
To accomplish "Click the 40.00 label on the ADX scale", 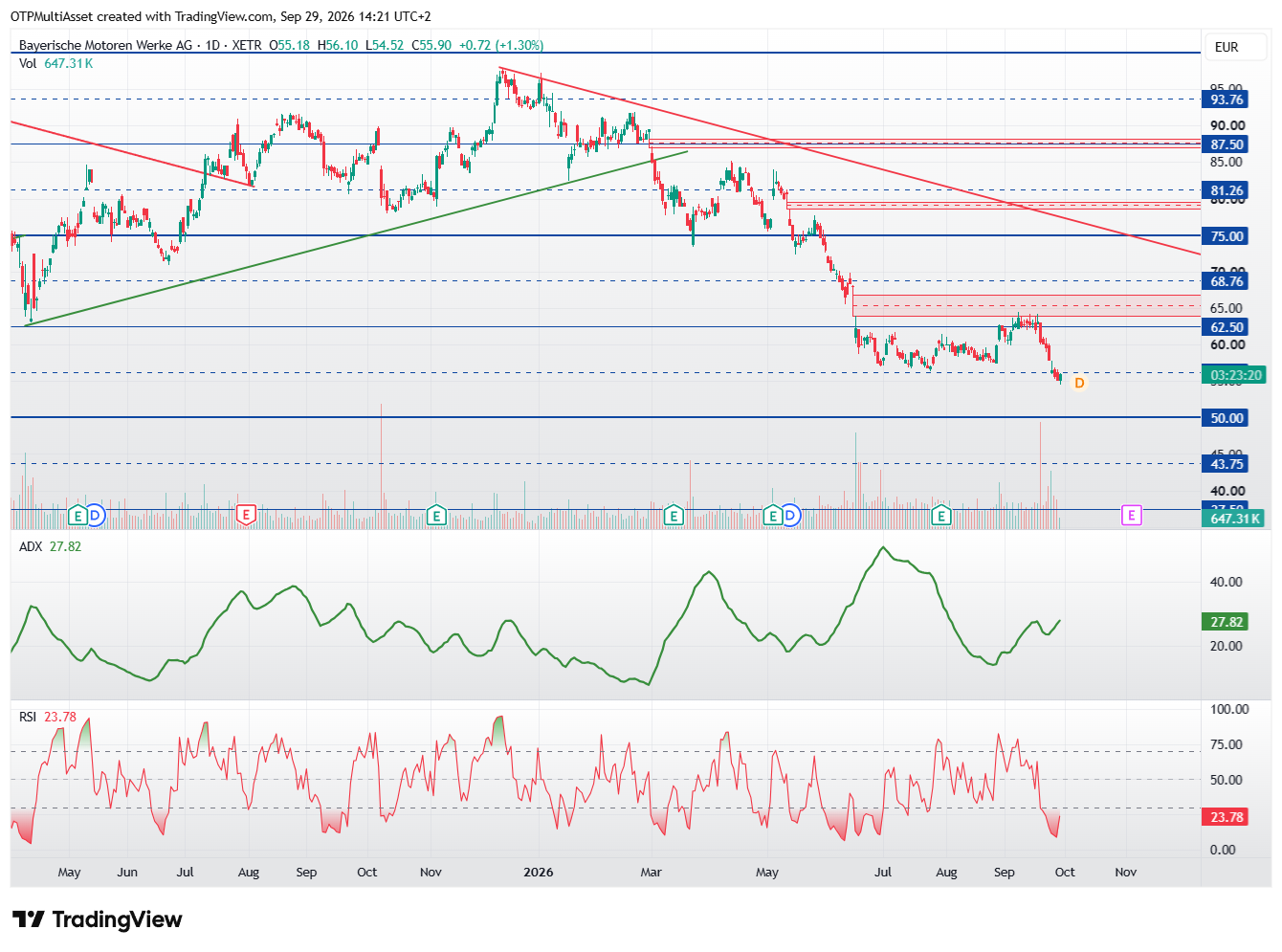I will pyautogui.click(x=1227, y=582).
